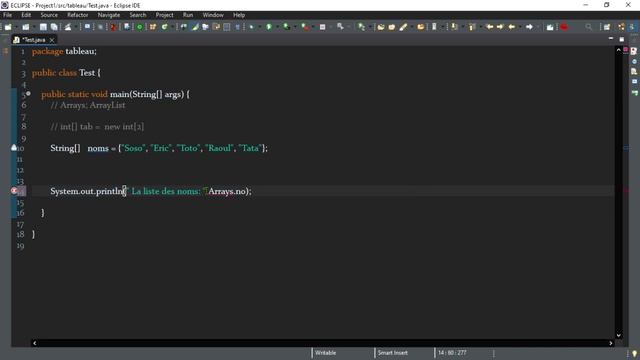Click the Coverage launch toolbar icon
This screenshot has width=640, height=360.
pyautogui.click(x=287, y=27)
